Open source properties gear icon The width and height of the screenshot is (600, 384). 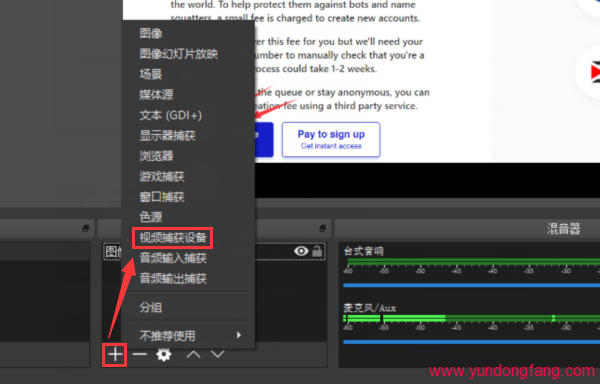click(x=164, y=355)
